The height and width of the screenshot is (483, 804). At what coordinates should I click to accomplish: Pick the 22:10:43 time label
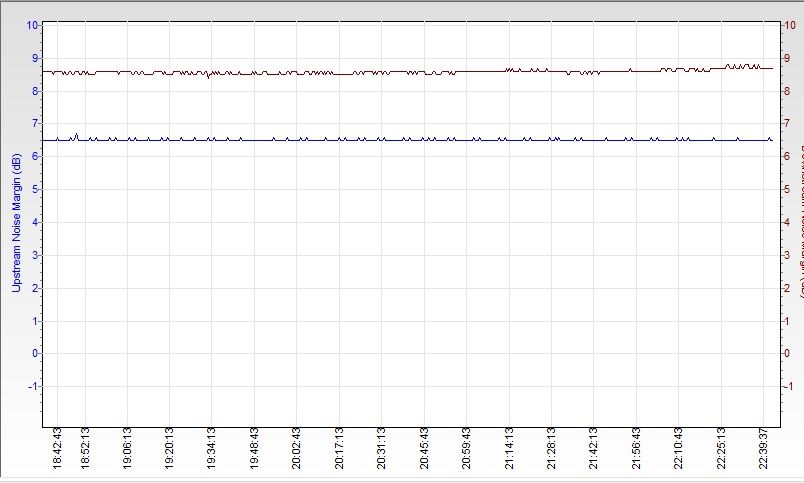678,448
